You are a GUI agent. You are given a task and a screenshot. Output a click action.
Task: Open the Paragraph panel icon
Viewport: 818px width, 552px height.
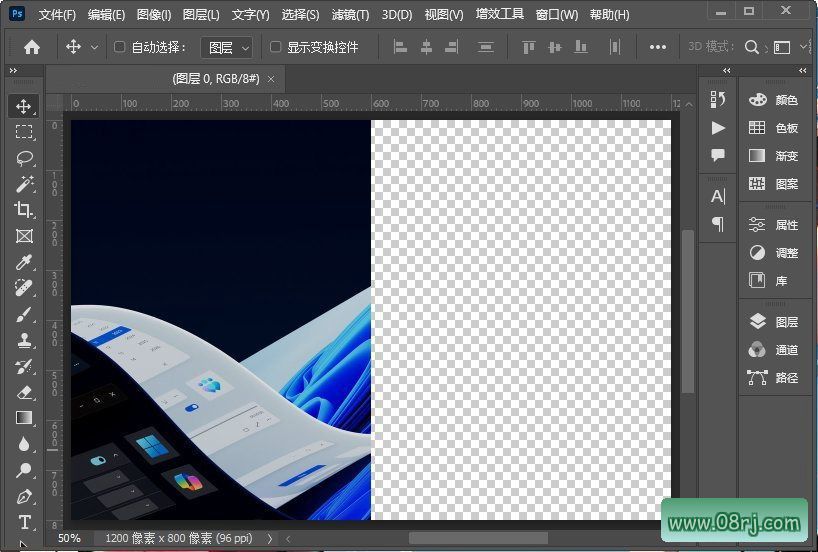[718, 224]
